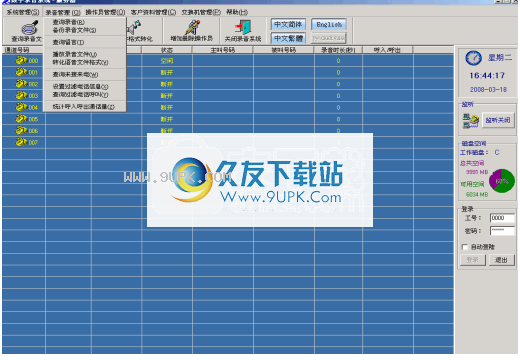
Task: Click the disk usage pie chart
Action: 502,181
